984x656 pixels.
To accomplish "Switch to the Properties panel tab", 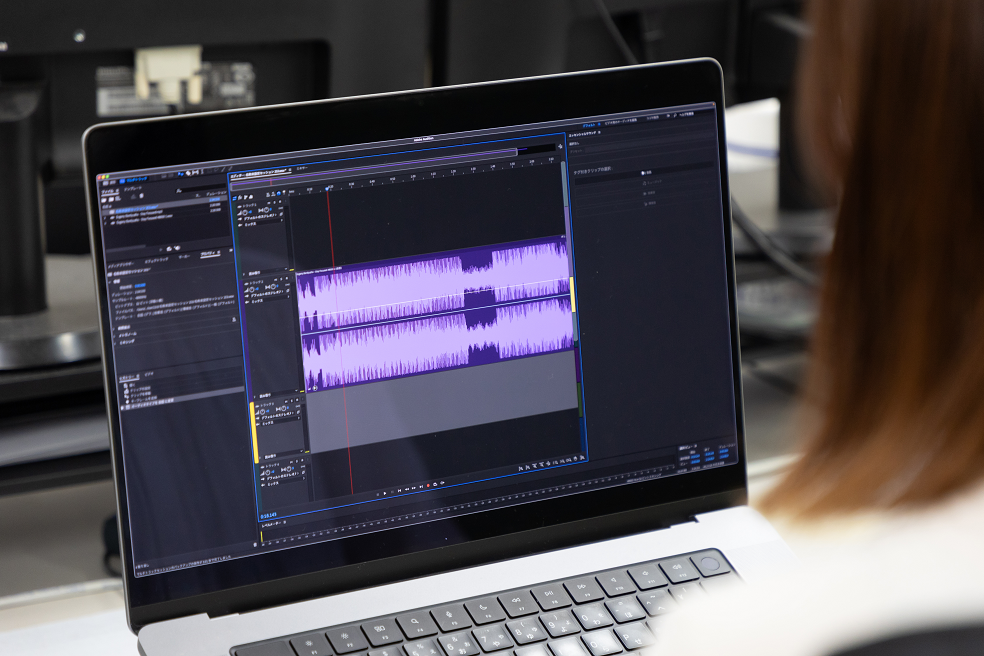I will point(211,254).
